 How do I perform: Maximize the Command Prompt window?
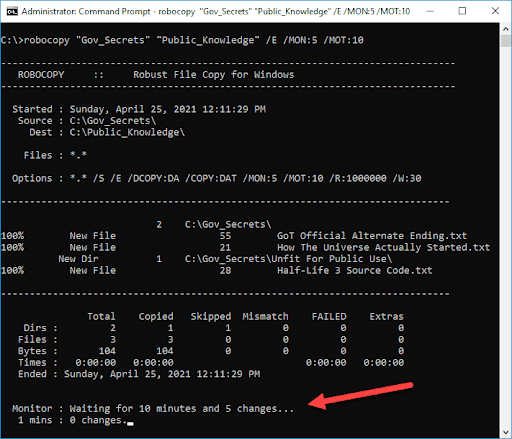coord(462,11)
